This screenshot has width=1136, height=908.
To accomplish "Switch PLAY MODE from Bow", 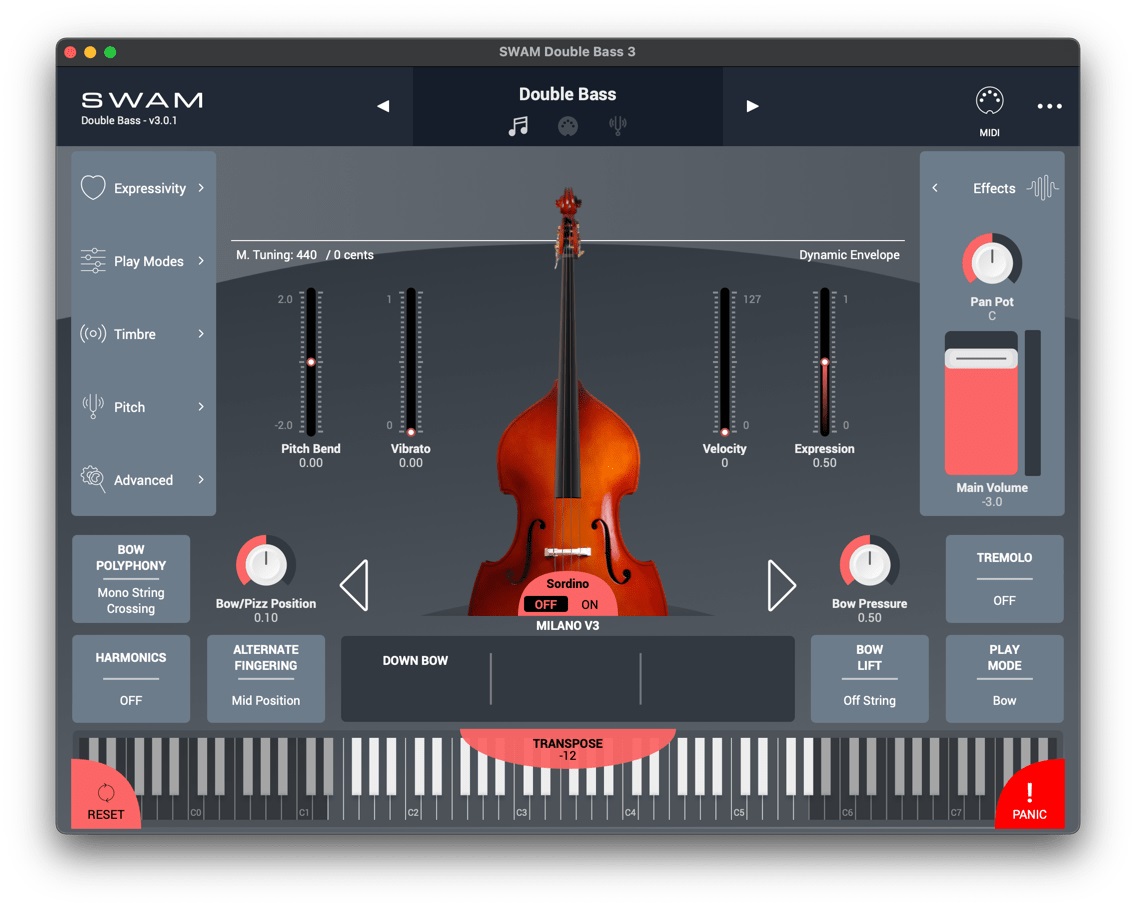I will point(1004,679).
